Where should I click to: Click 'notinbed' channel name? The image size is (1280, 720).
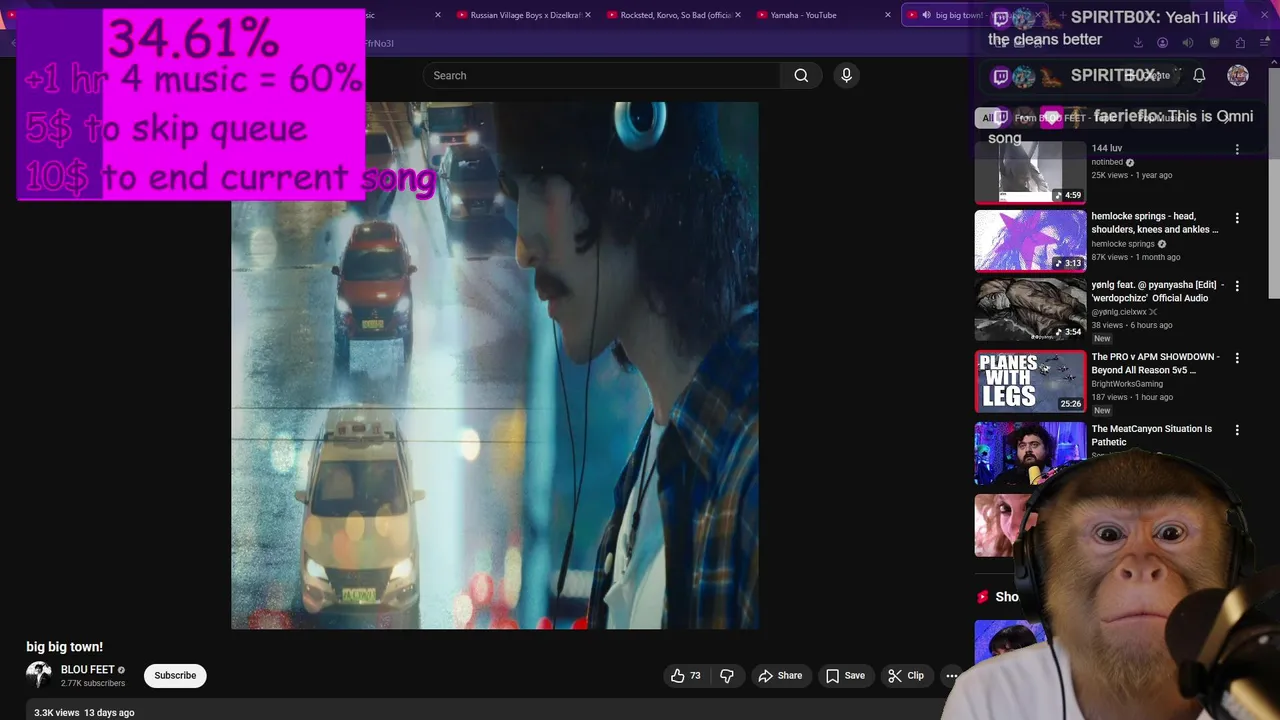(1107, 162)
